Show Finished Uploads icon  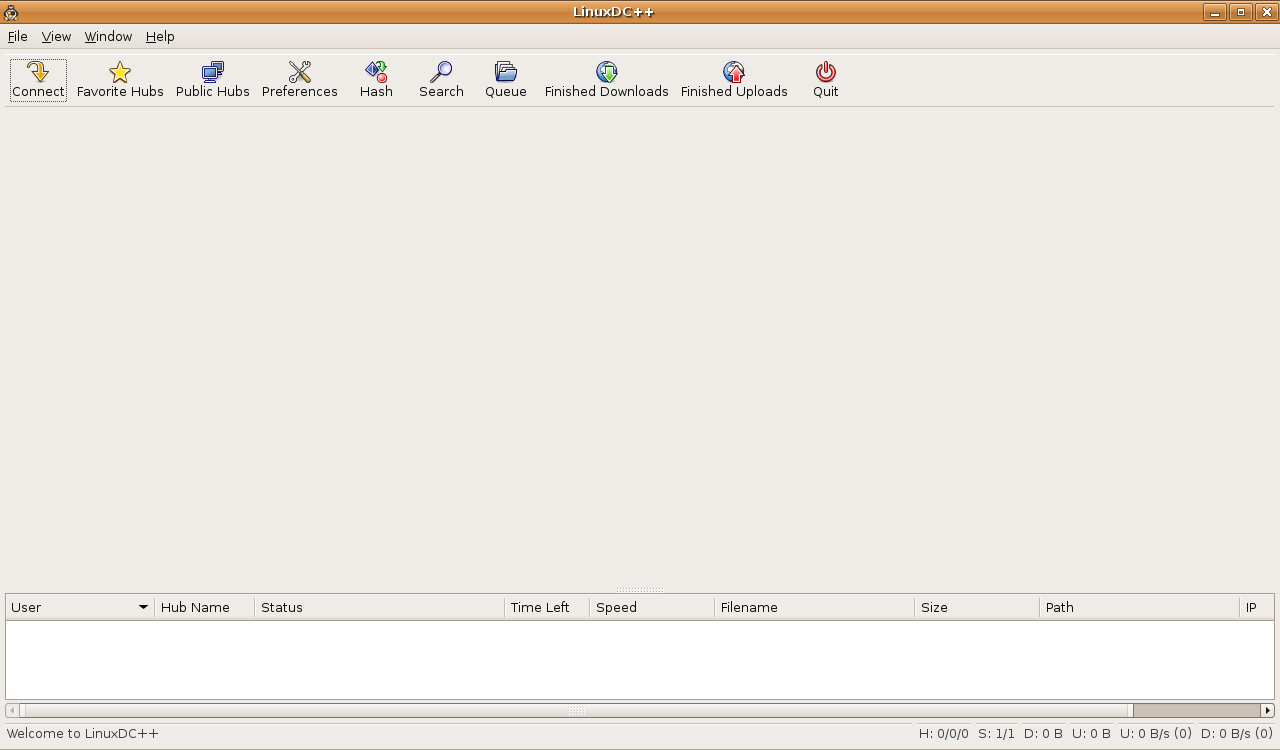pos(734,72)
